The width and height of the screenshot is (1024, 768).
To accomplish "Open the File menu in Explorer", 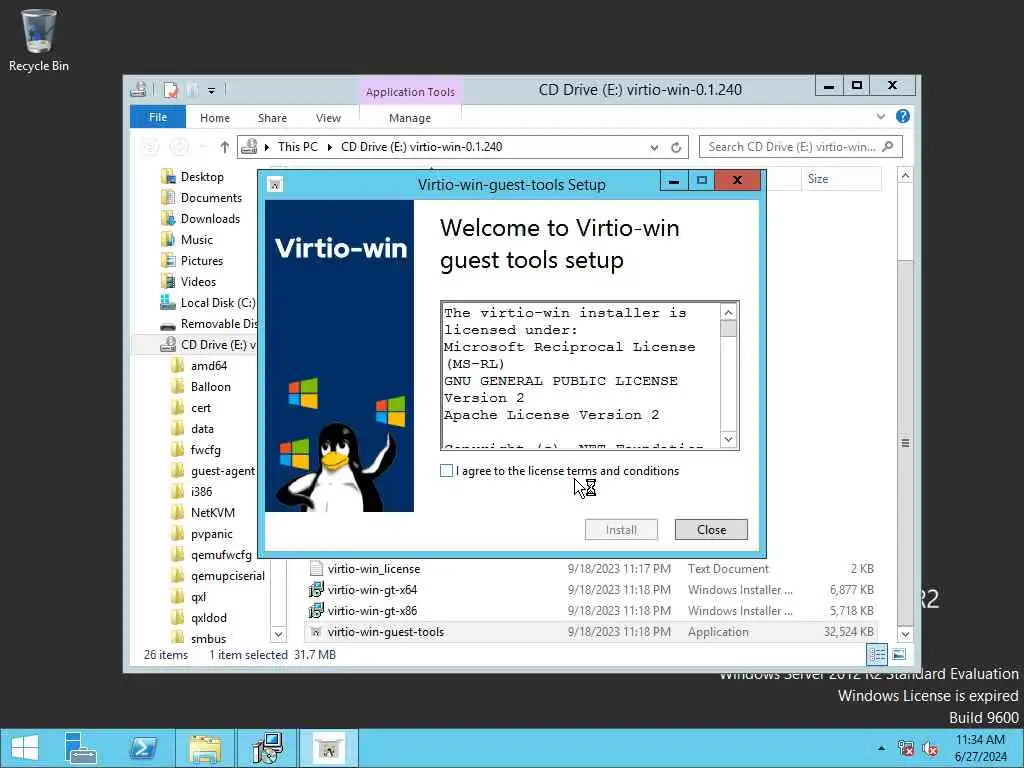I will (158, 118).
